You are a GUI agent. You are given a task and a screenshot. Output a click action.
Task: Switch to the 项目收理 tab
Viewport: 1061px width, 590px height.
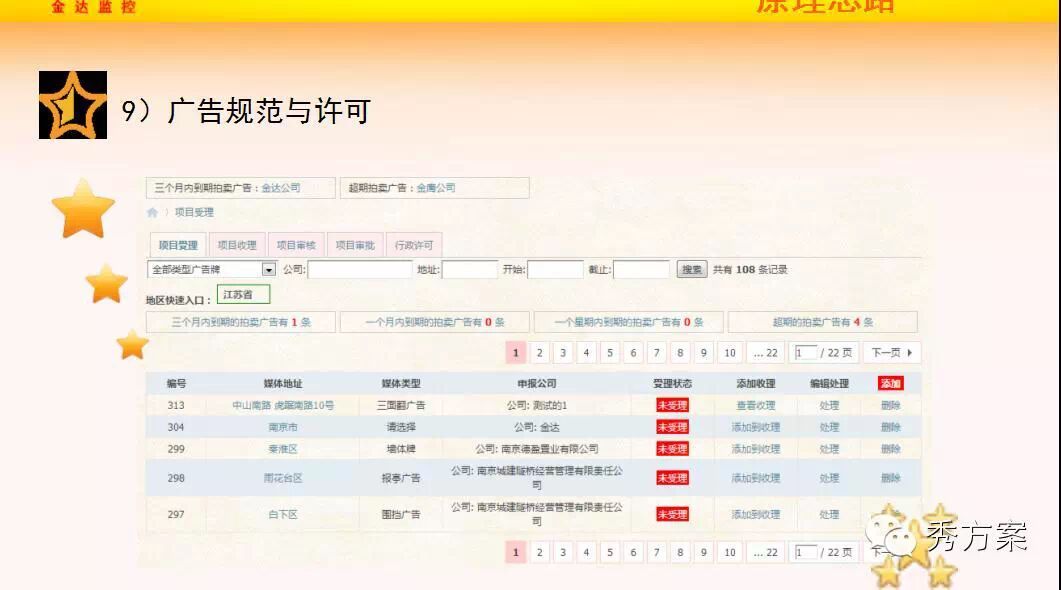click(x=237, y=245)
